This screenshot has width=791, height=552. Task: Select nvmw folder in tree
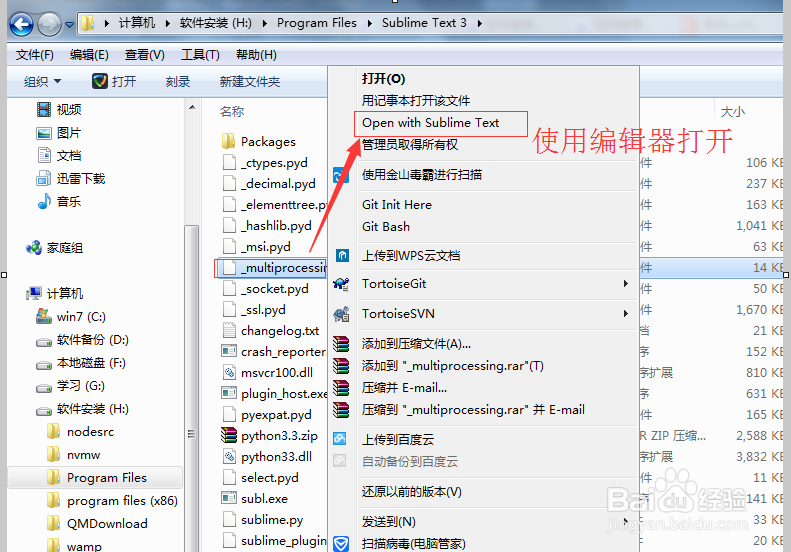[73, 455]
